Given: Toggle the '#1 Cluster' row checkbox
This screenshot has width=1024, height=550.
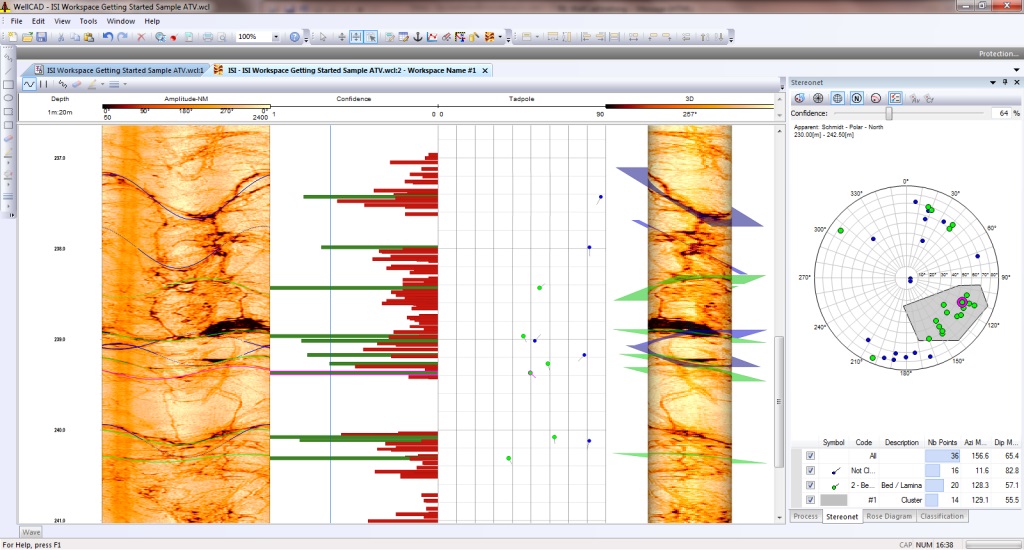Looking at the screenshot, I should pos(811,499).
